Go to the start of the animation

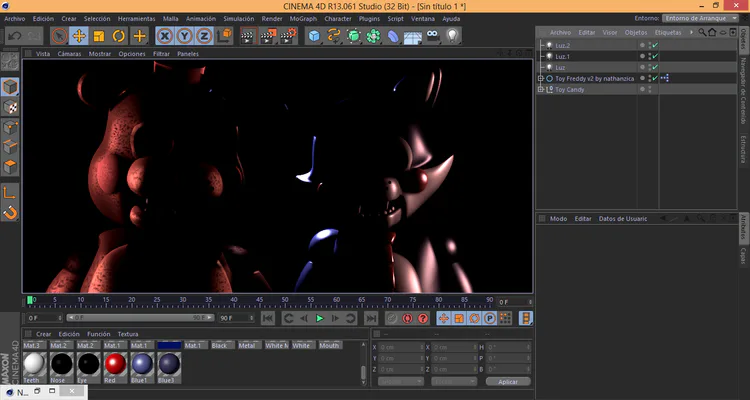(268, 318)
